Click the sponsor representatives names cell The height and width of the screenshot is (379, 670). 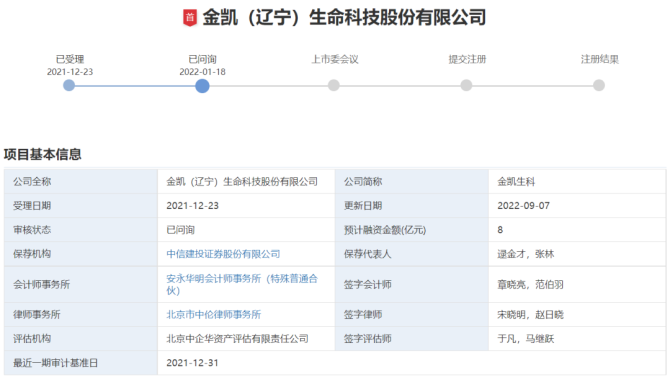pos(577,254)
